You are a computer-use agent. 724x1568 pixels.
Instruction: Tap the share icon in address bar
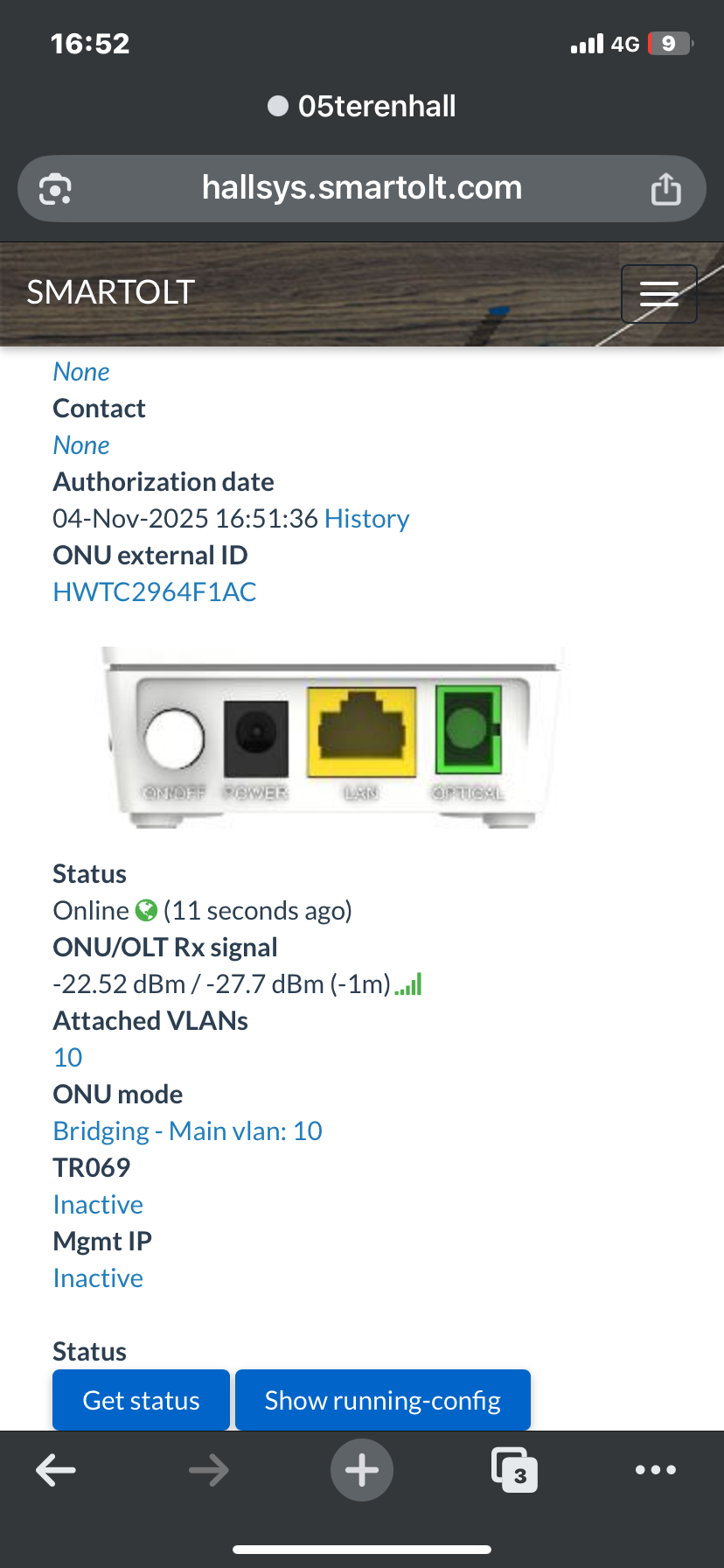[665, 188]
